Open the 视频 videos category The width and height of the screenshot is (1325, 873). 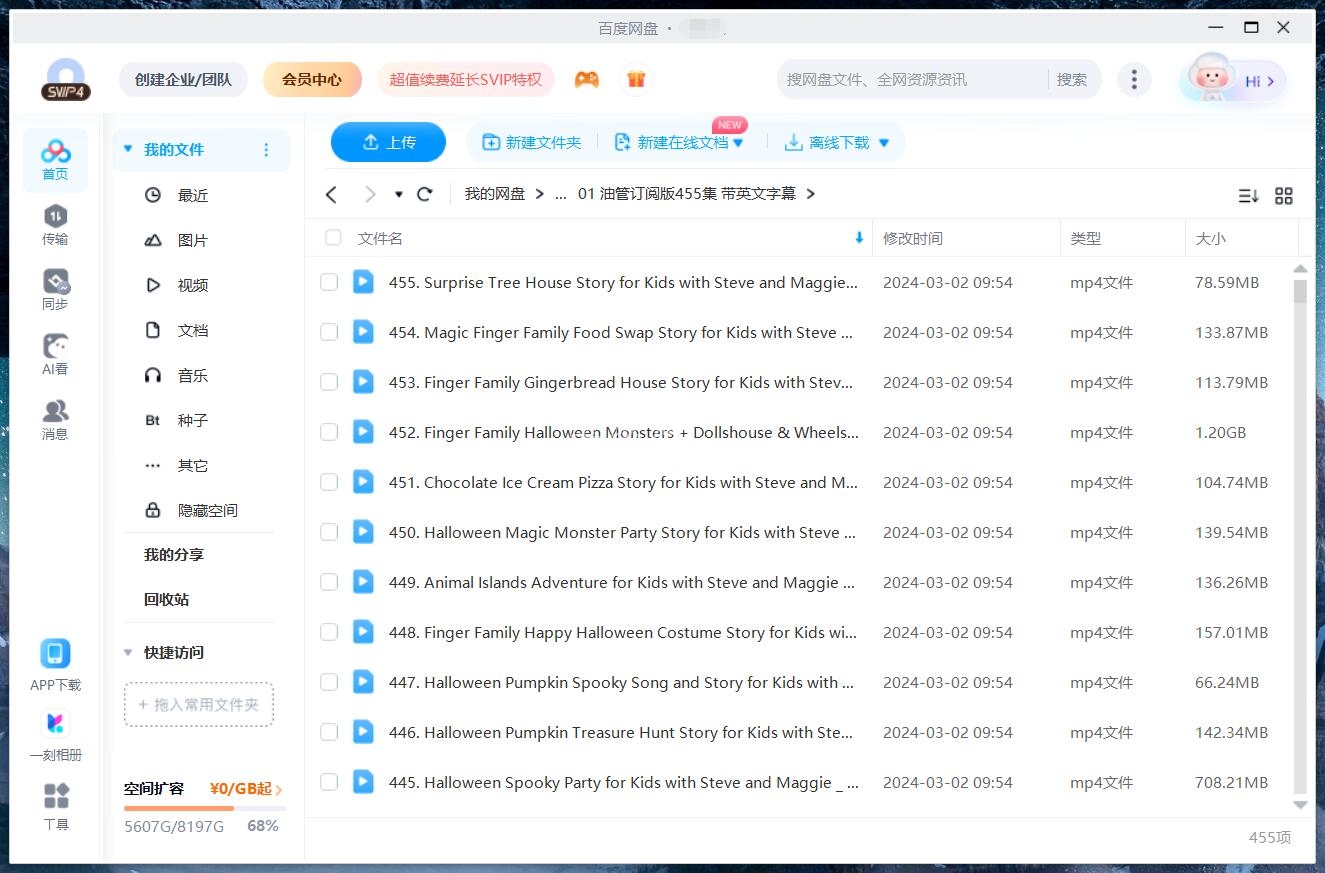point(192,285)
